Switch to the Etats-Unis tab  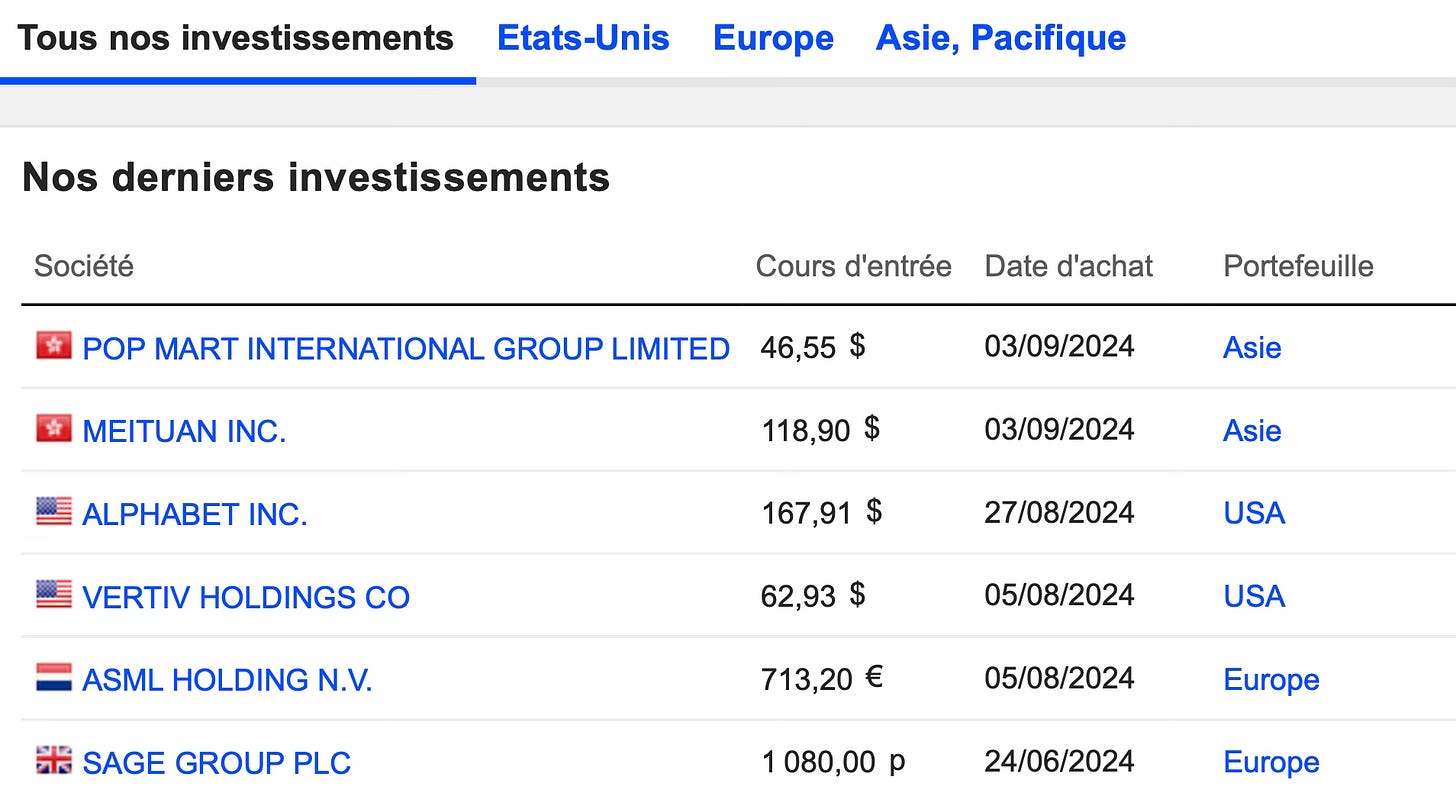(x=583, y=37)
